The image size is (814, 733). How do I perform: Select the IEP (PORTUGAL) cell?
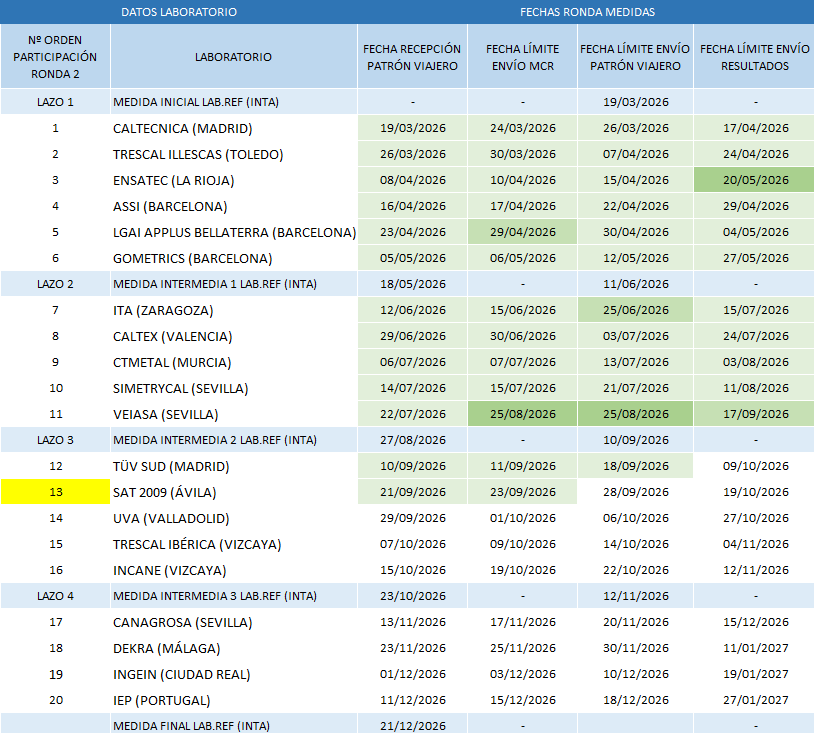(234, 700)
